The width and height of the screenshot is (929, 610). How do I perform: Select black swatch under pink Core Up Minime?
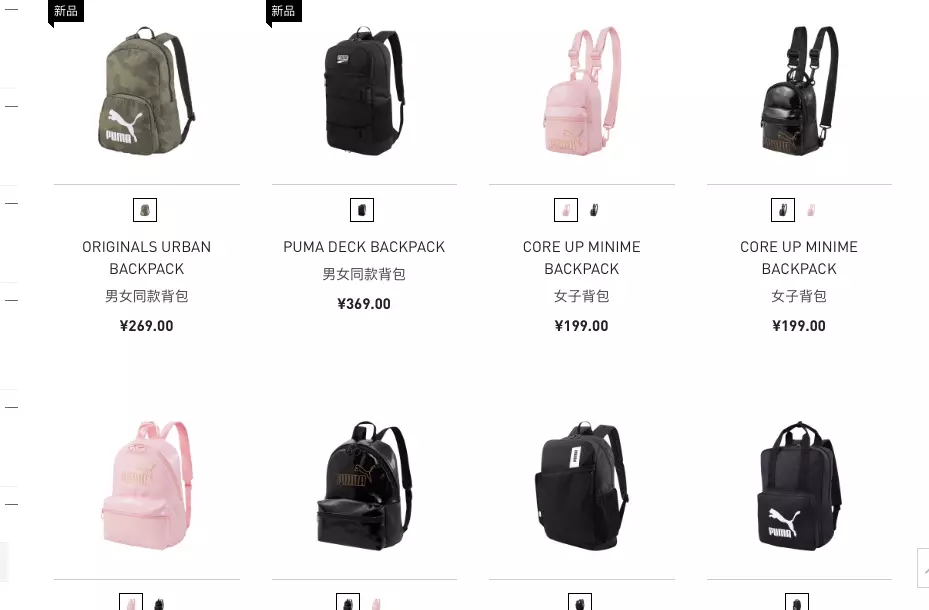[x=594, y=210]
